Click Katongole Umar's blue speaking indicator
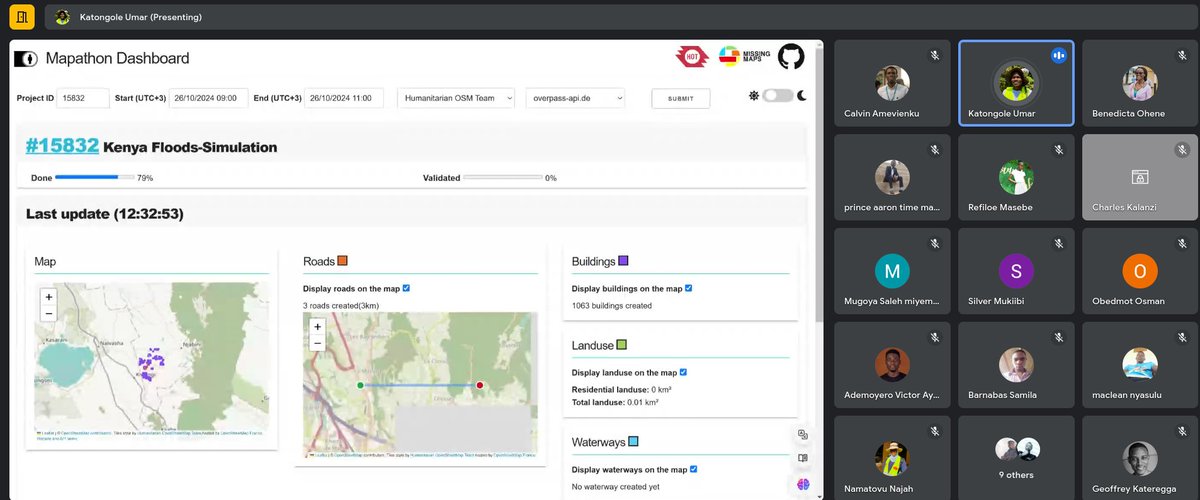The image size is (1200, 500). coord(1058,56)
